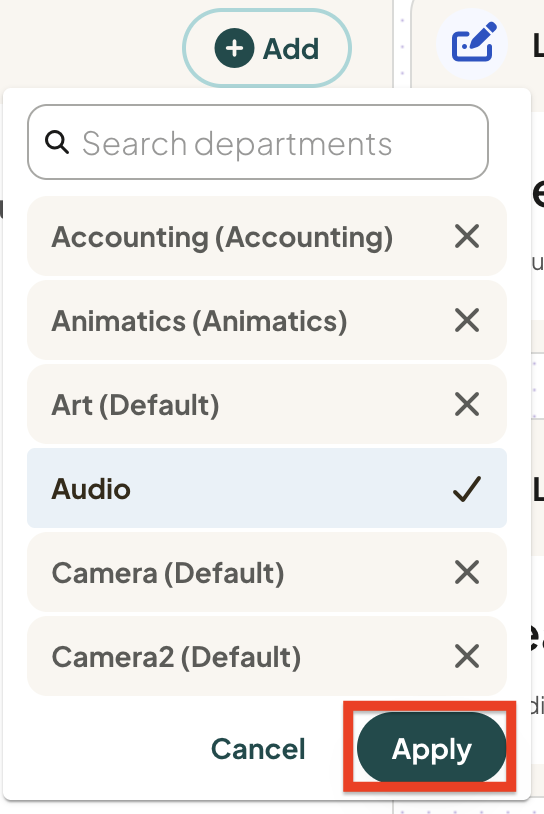Click the magnifier search icon
Image resolution: width=544 pixels, height=814 pixels.
tap(57, 142)
